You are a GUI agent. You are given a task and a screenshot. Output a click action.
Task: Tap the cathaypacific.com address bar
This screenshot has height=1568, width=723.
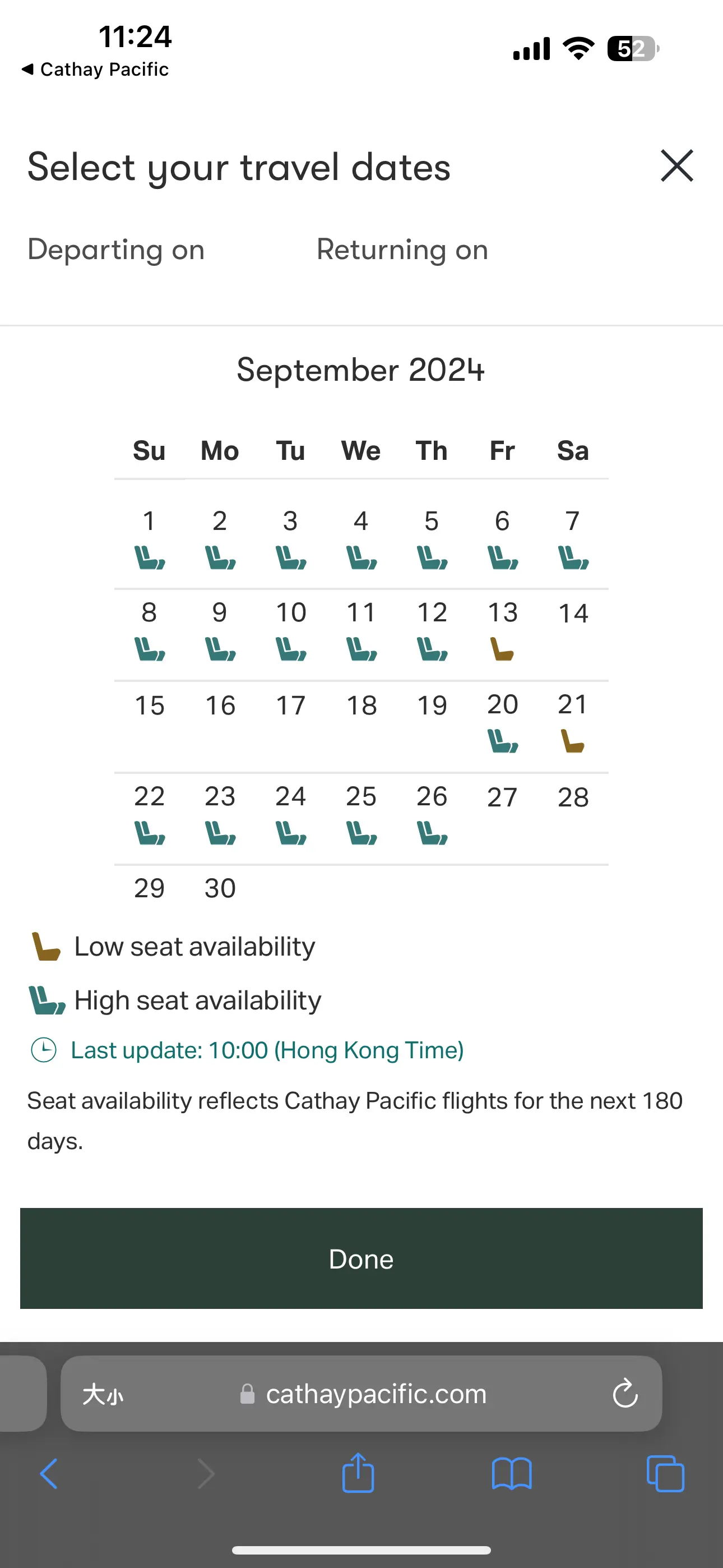coord(361,1393)
